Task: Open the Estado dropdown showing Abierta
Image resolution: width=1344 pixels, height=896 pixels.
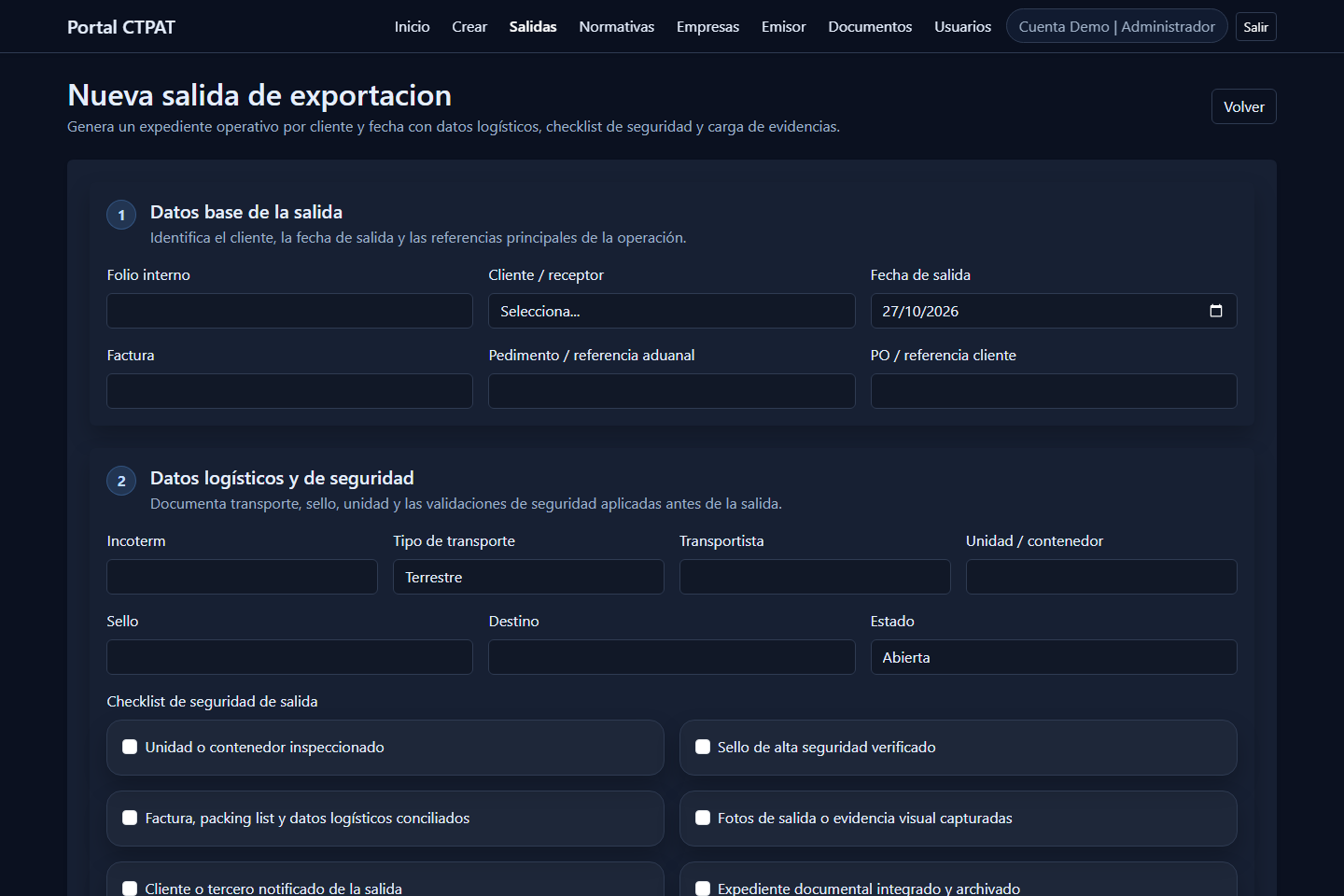Action: pos(1054,657)
